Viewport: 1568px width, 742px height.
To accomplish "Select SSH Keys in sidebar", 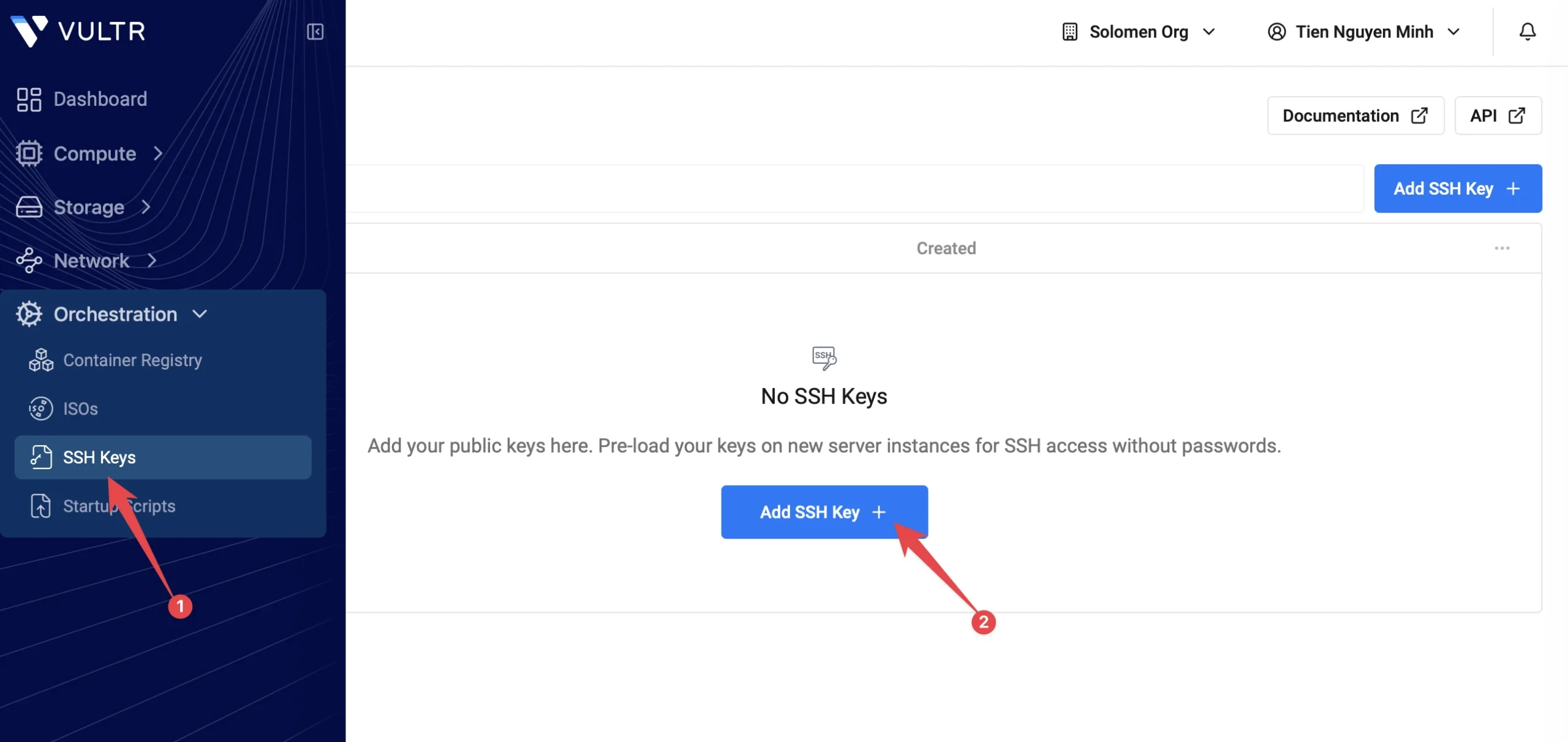I will click(x=163, y=457).
